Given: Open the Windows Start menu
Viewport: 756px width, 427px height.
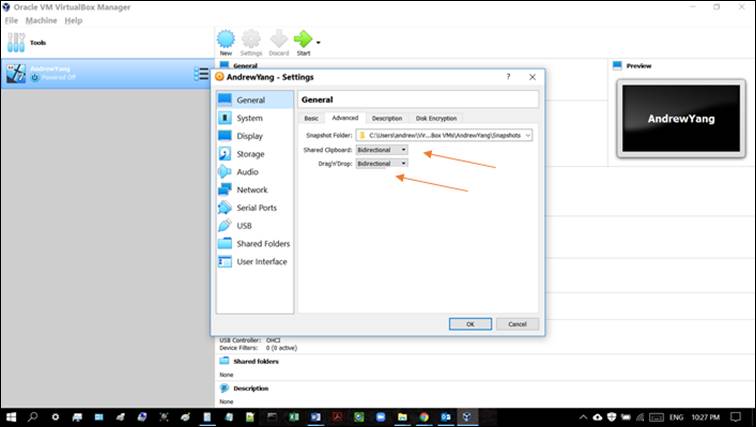Looking at the screenshot, I should tap(11, 417).
